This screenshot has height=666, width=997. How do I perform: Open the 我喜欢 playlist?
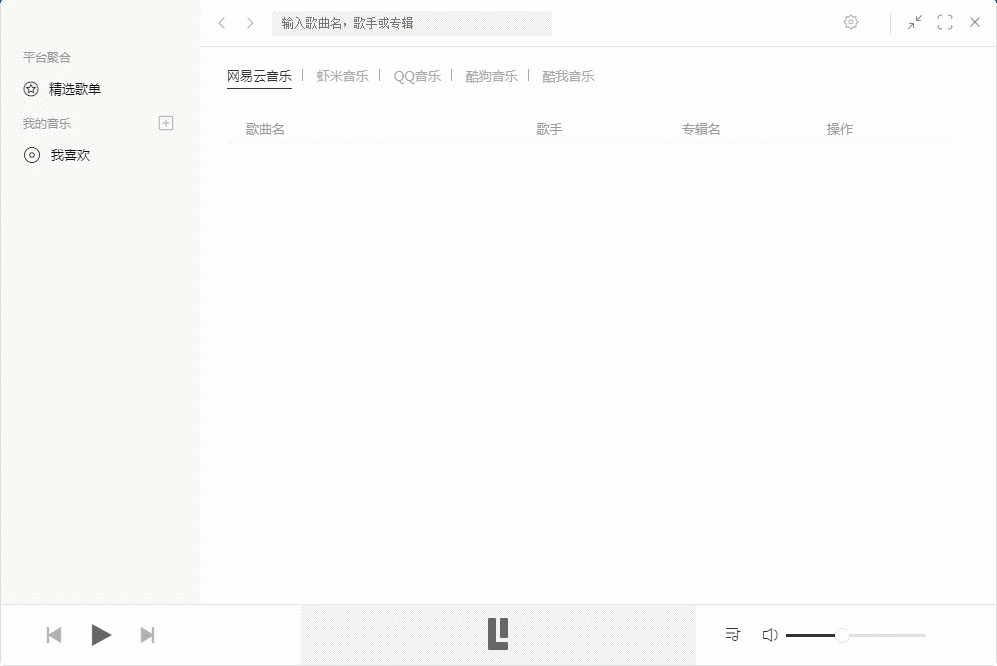point(68,155)
